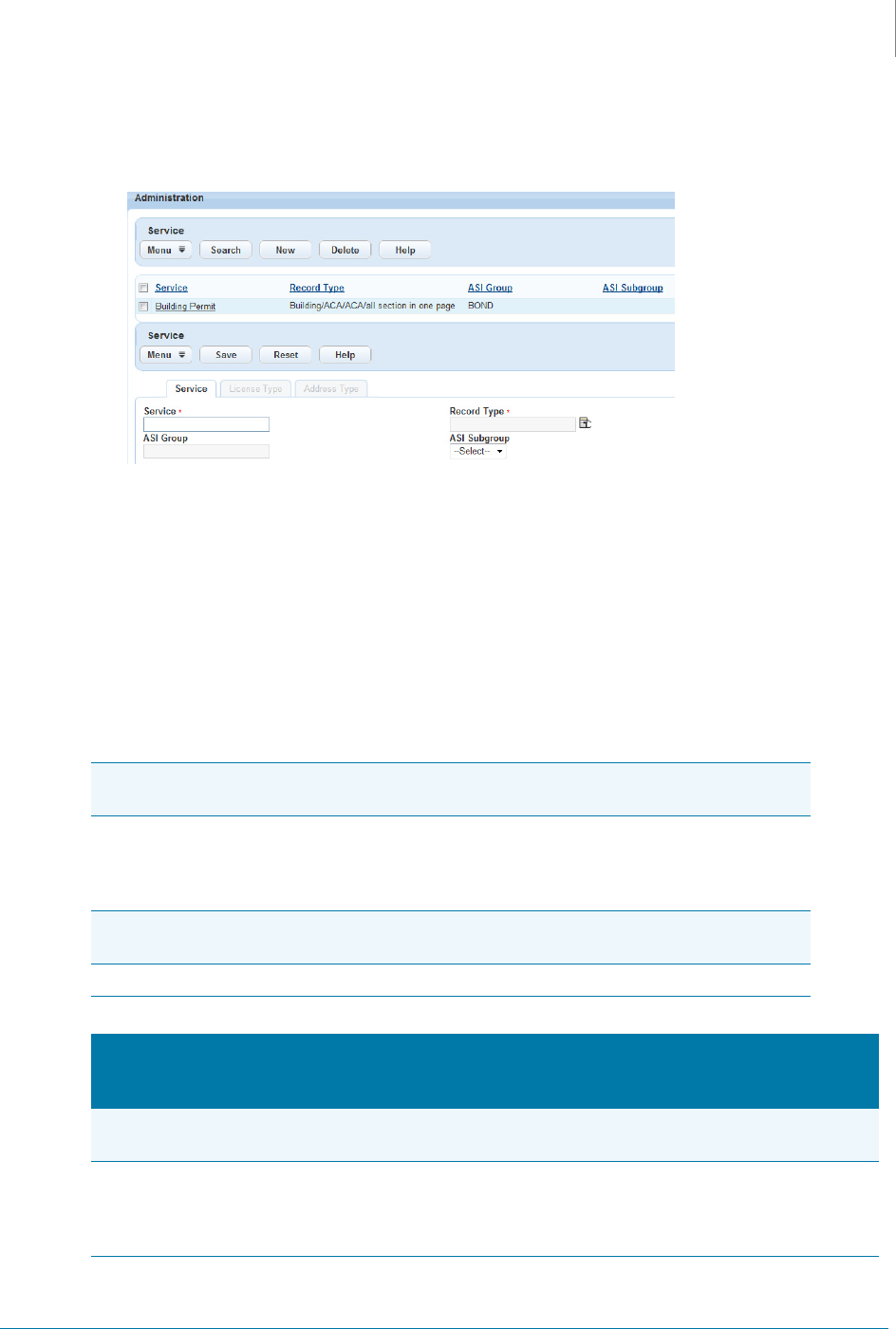Click the New button
Image resolution: width=896 pixels, height=1329 pixels.
pyautogui.click(x=286, y=251)
